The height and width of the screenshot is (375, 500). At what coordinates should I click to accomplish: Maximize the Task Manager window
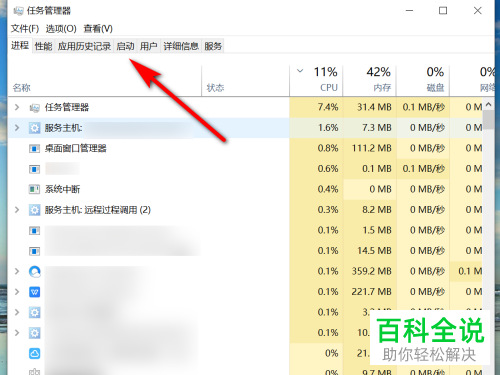(x=443, y=11)
